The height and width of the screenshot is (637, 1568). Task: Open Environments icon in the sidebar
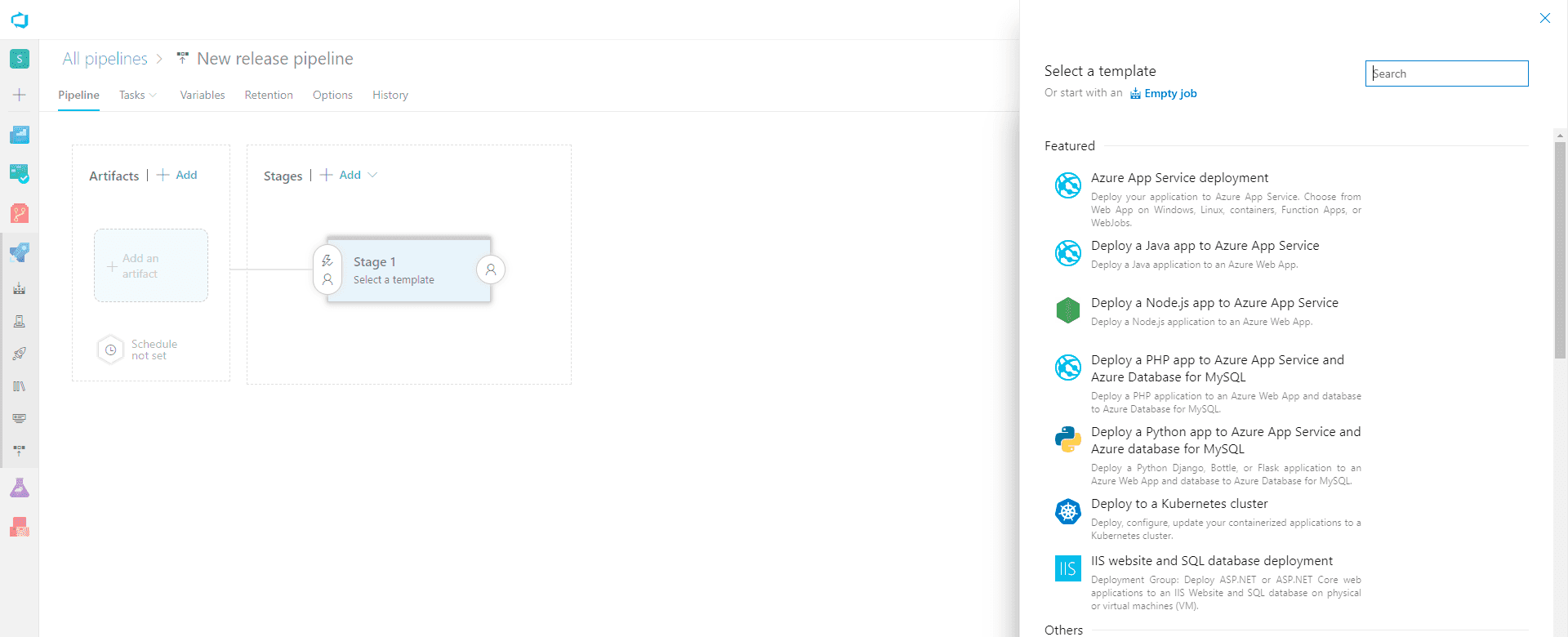[20, 321]
